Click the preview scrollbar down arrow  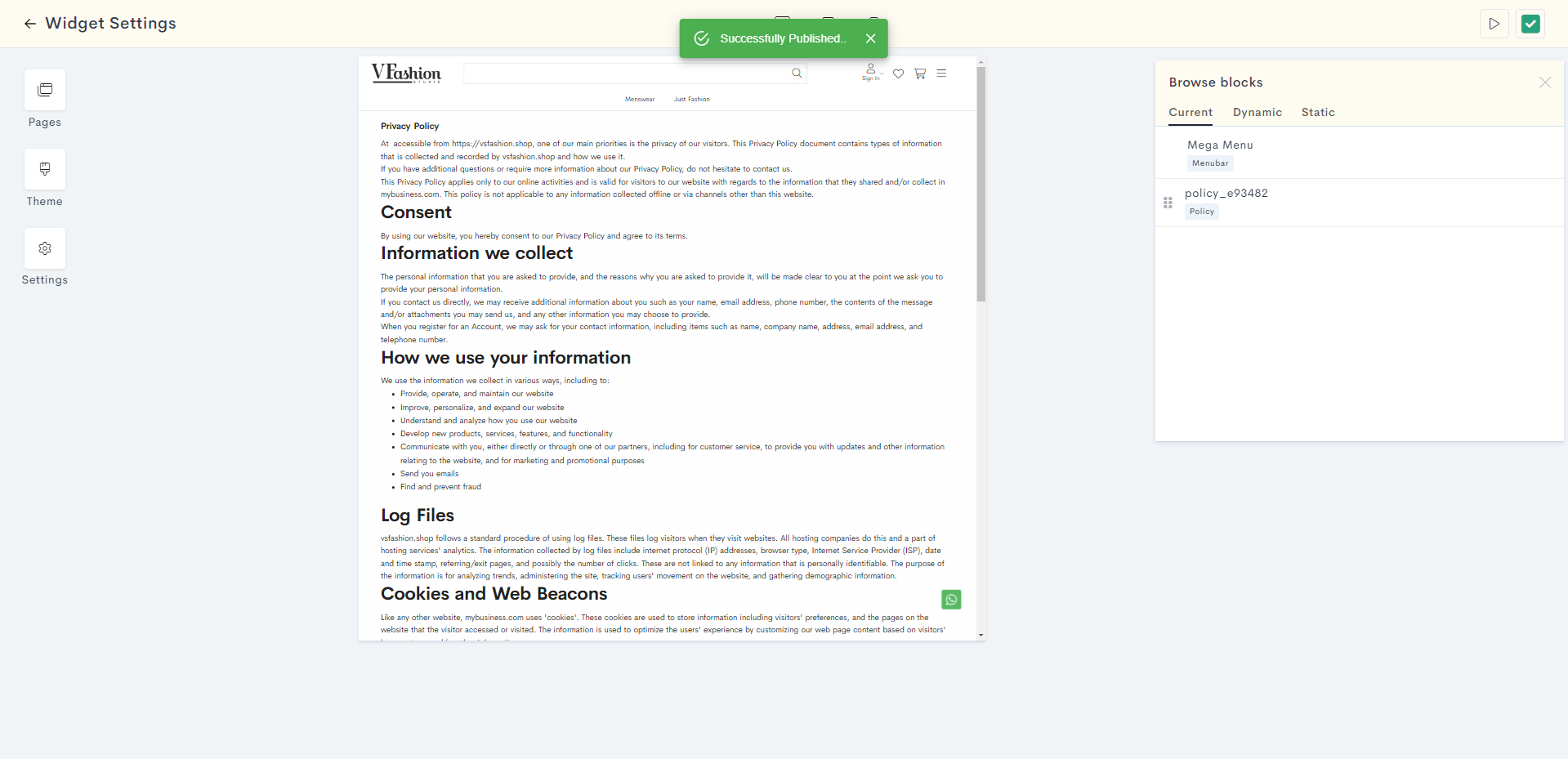coord(981,635)
